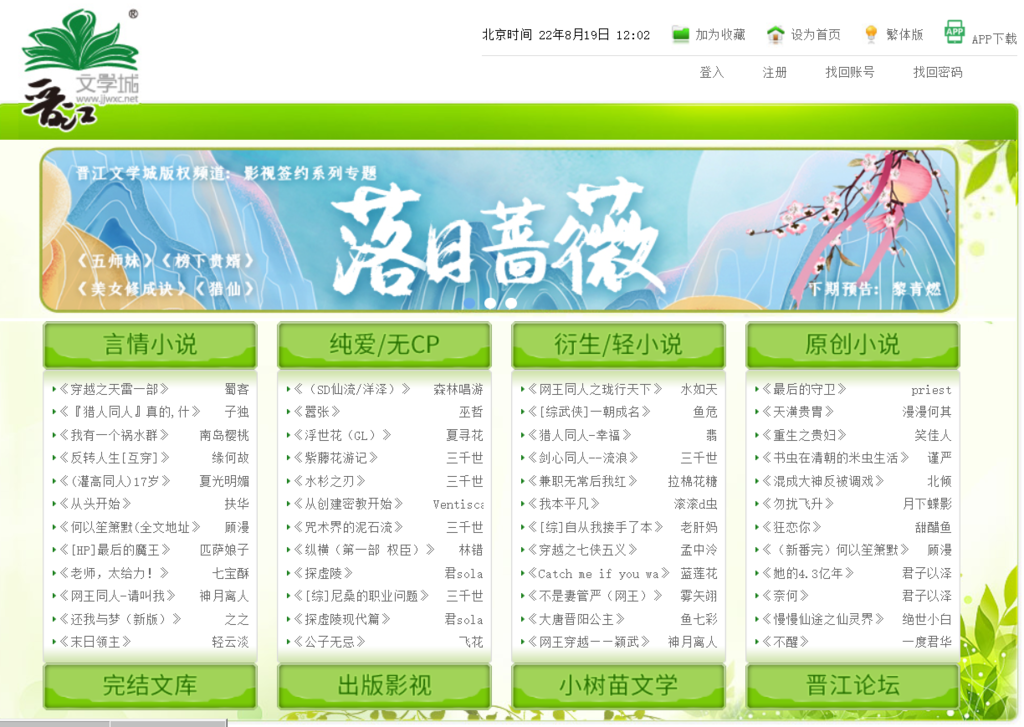Open novel 《狂恋你》

pyautogui.click(x=792, y=527)
